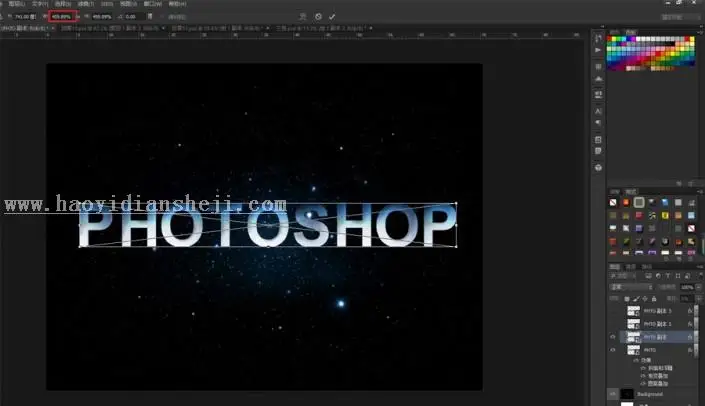Hide the PHTO layer using its eye

(613, 350)
